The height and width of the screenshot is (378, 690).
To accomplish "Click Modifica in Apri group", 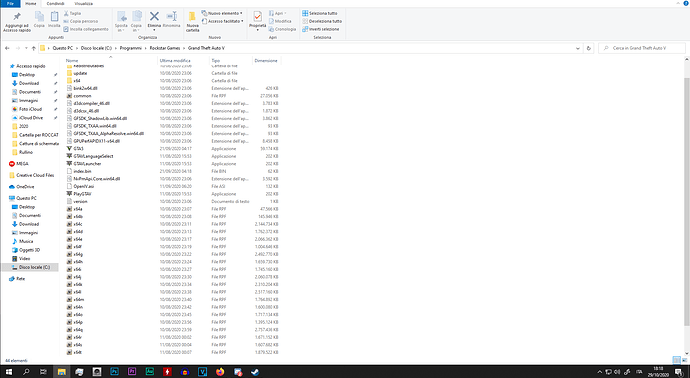I will (x=280, y=21).
